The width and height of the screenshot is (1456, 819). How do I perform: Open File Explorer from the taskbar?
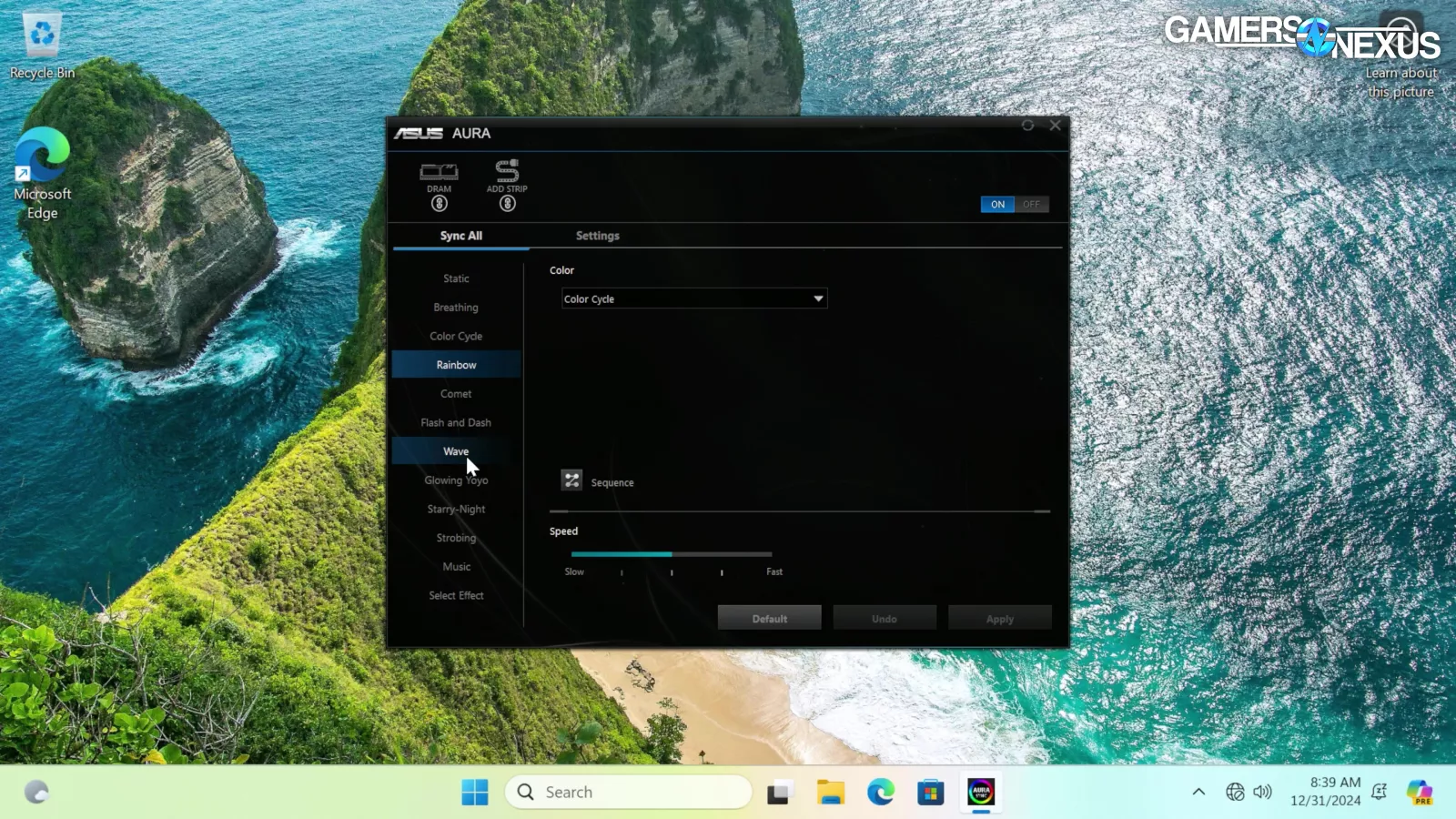coord(830,793)
